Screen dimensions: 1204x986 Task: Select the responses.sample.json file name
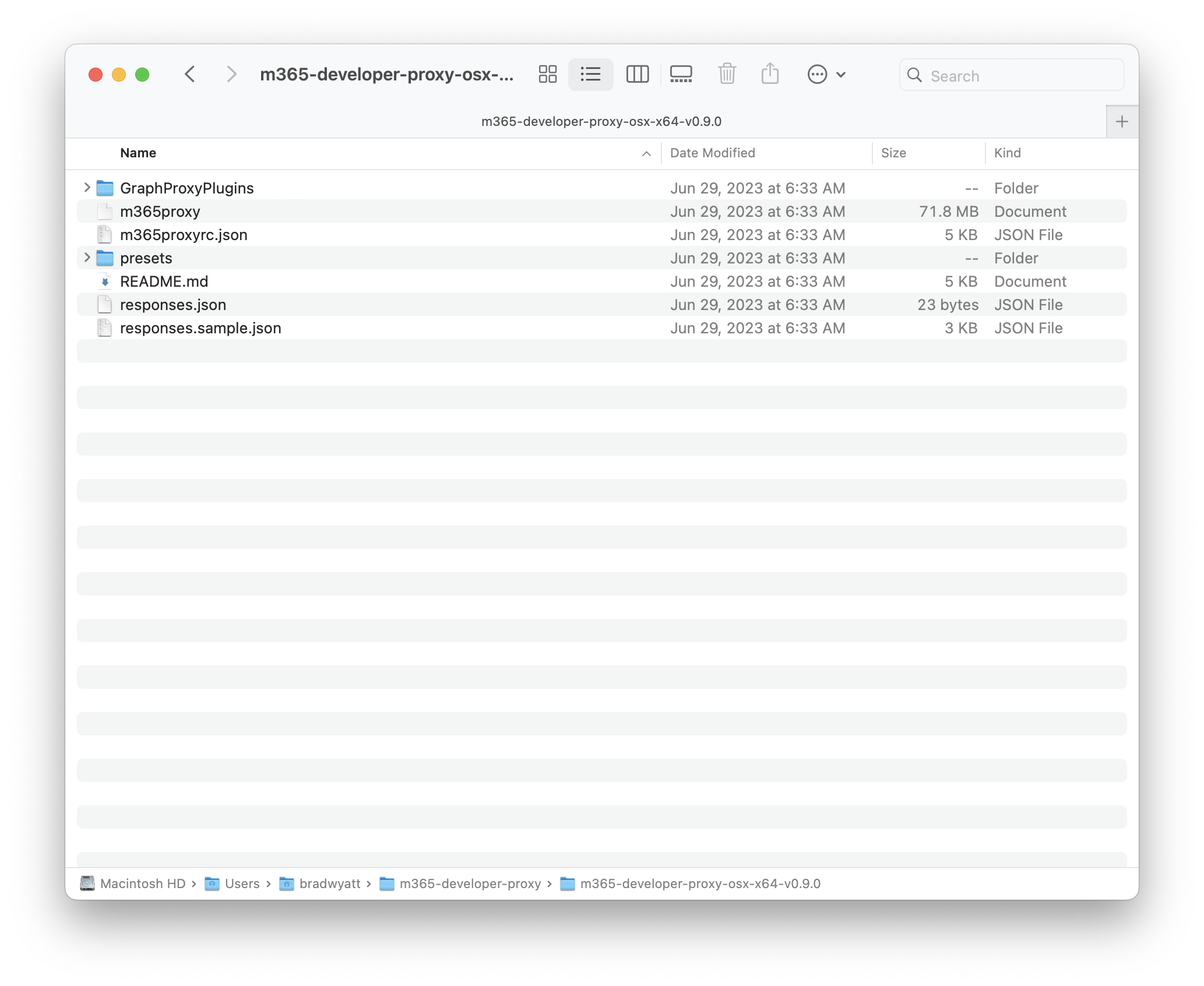[x=200, y=328]
